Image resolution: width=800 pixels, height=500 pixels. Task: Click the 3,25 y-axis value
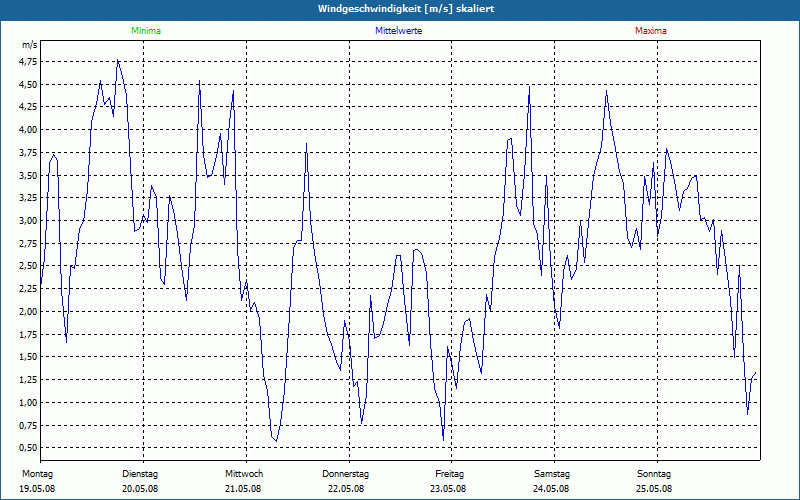point(29,198)
